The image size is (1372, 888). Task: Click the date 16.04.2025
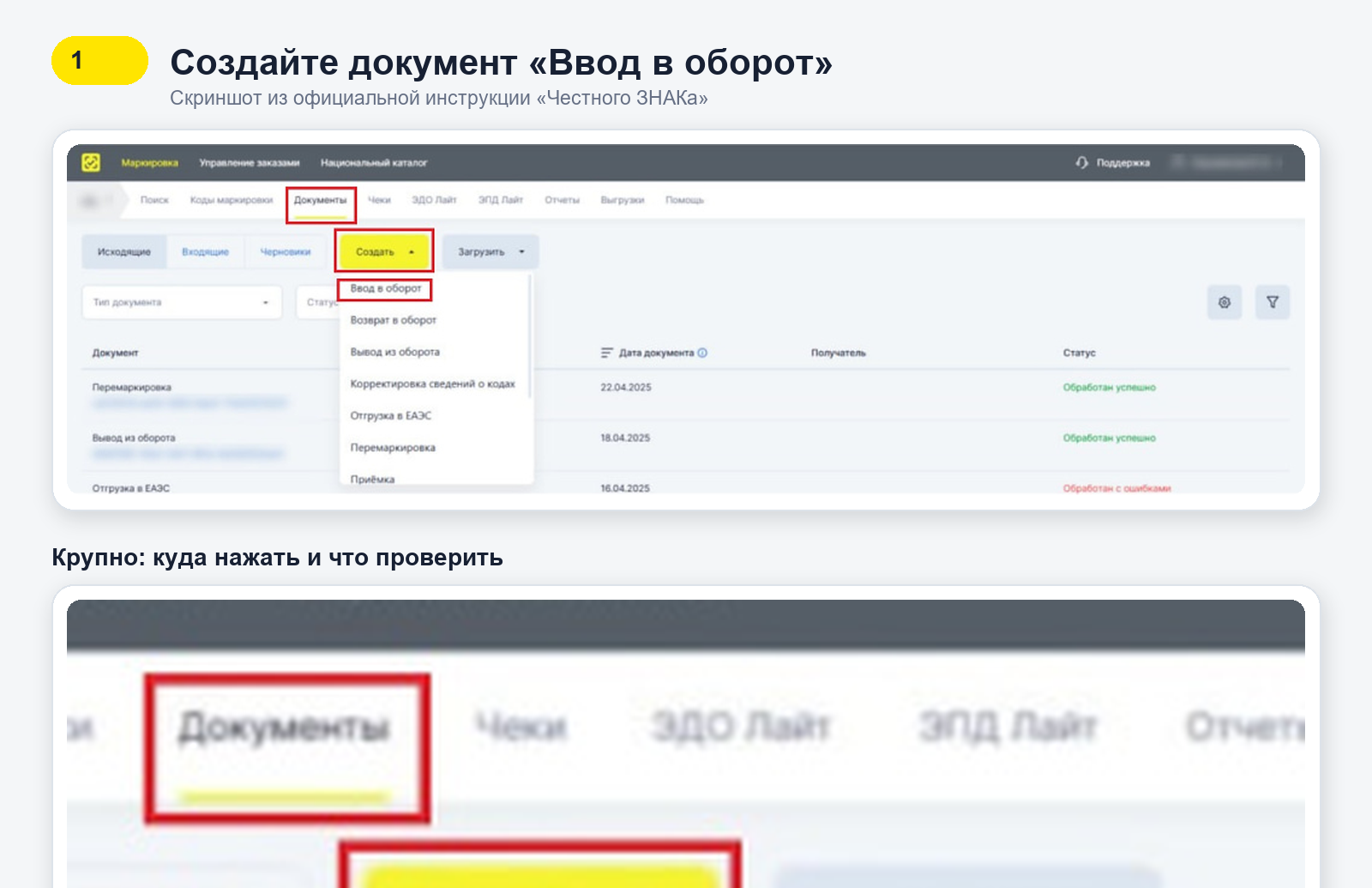point(625,488)
